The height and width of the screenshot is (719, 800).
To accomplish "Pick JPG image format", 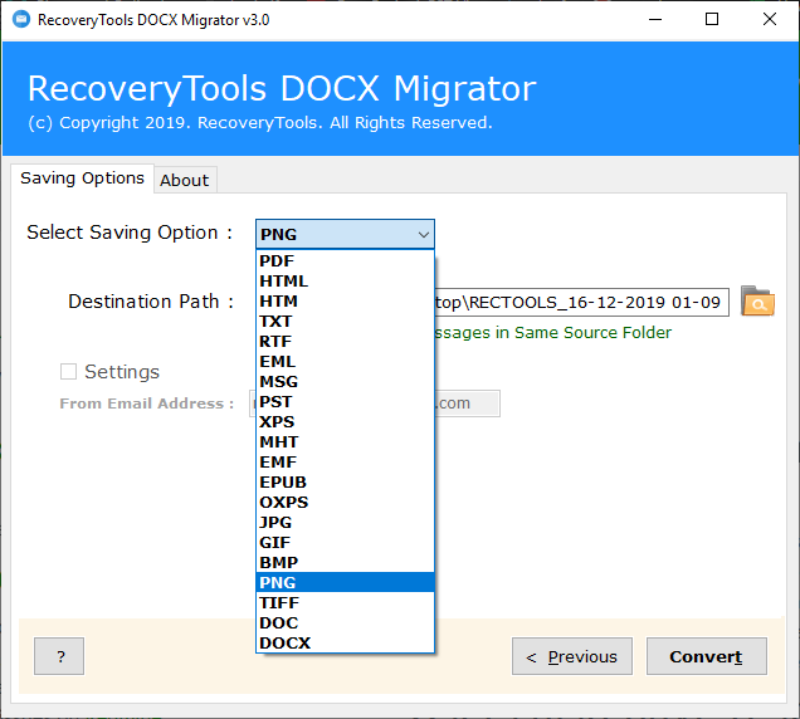I will (345, 522).
